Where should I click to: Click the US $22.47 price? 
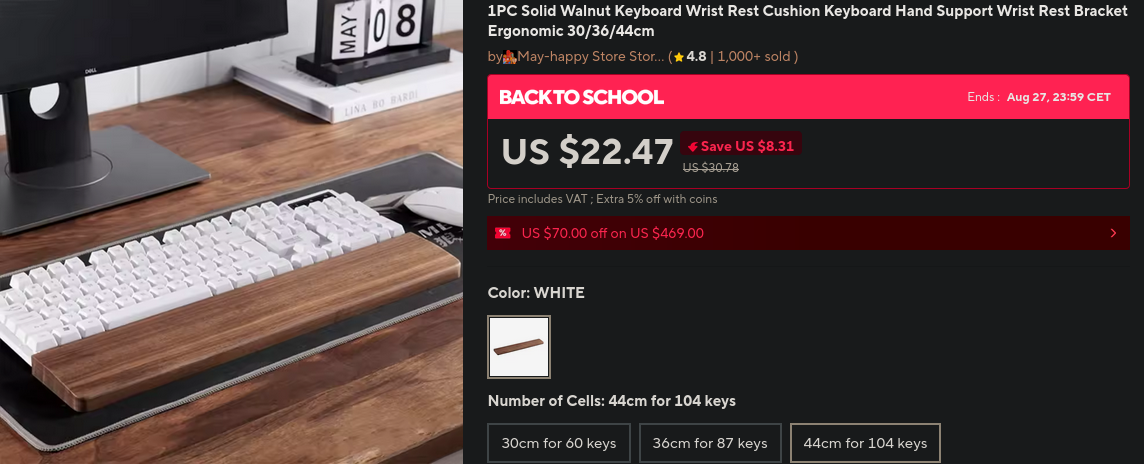(587, 152)
